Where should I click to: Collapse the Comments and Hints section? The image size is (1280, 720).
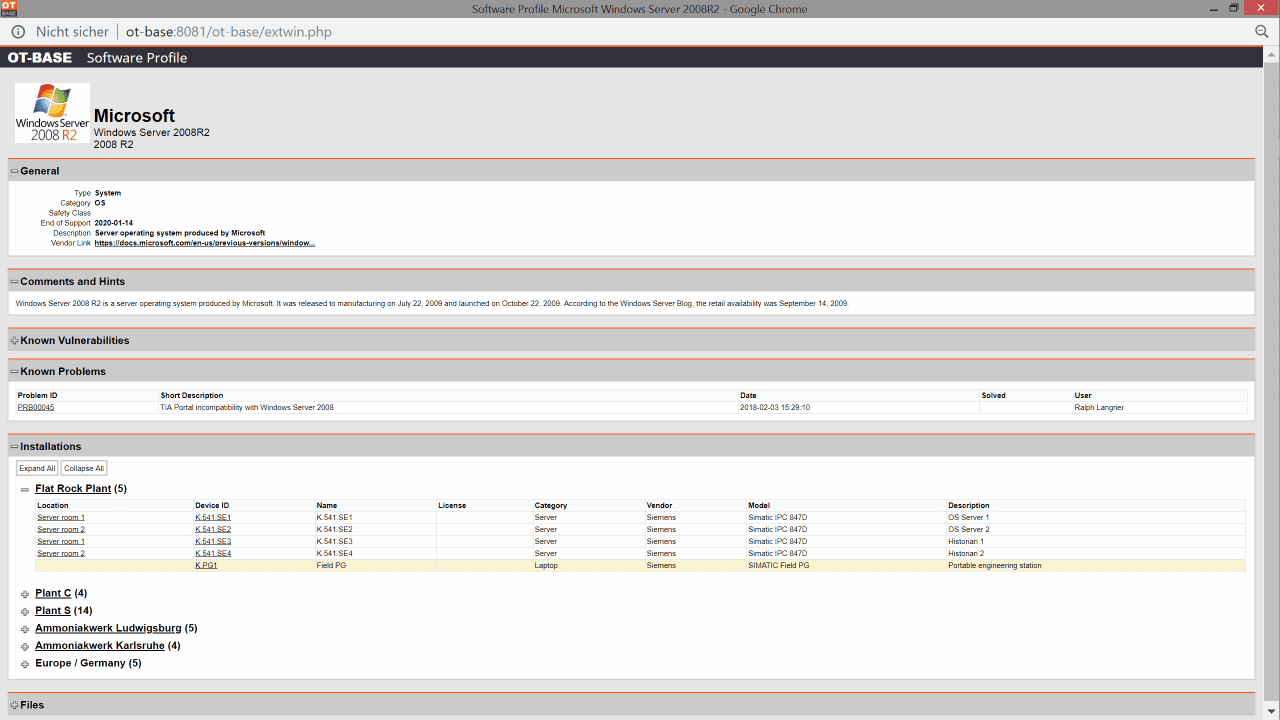(15, 282)
